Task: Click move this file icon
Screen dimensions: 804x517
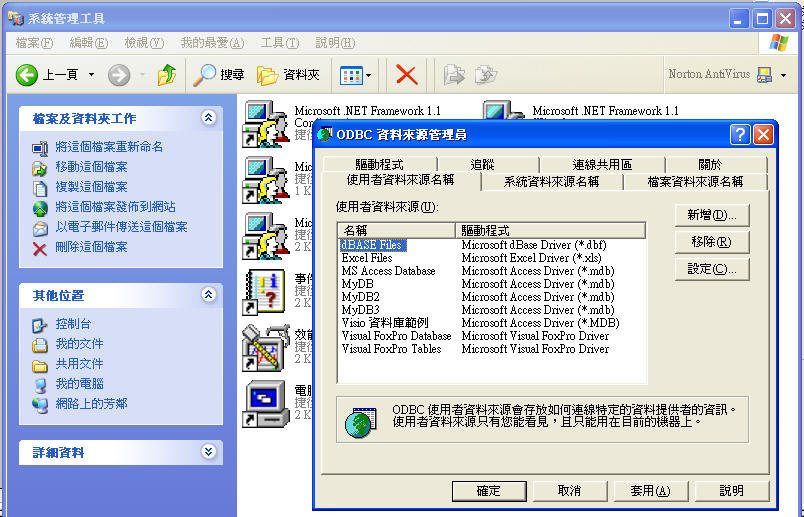Action: pos(39,168)
